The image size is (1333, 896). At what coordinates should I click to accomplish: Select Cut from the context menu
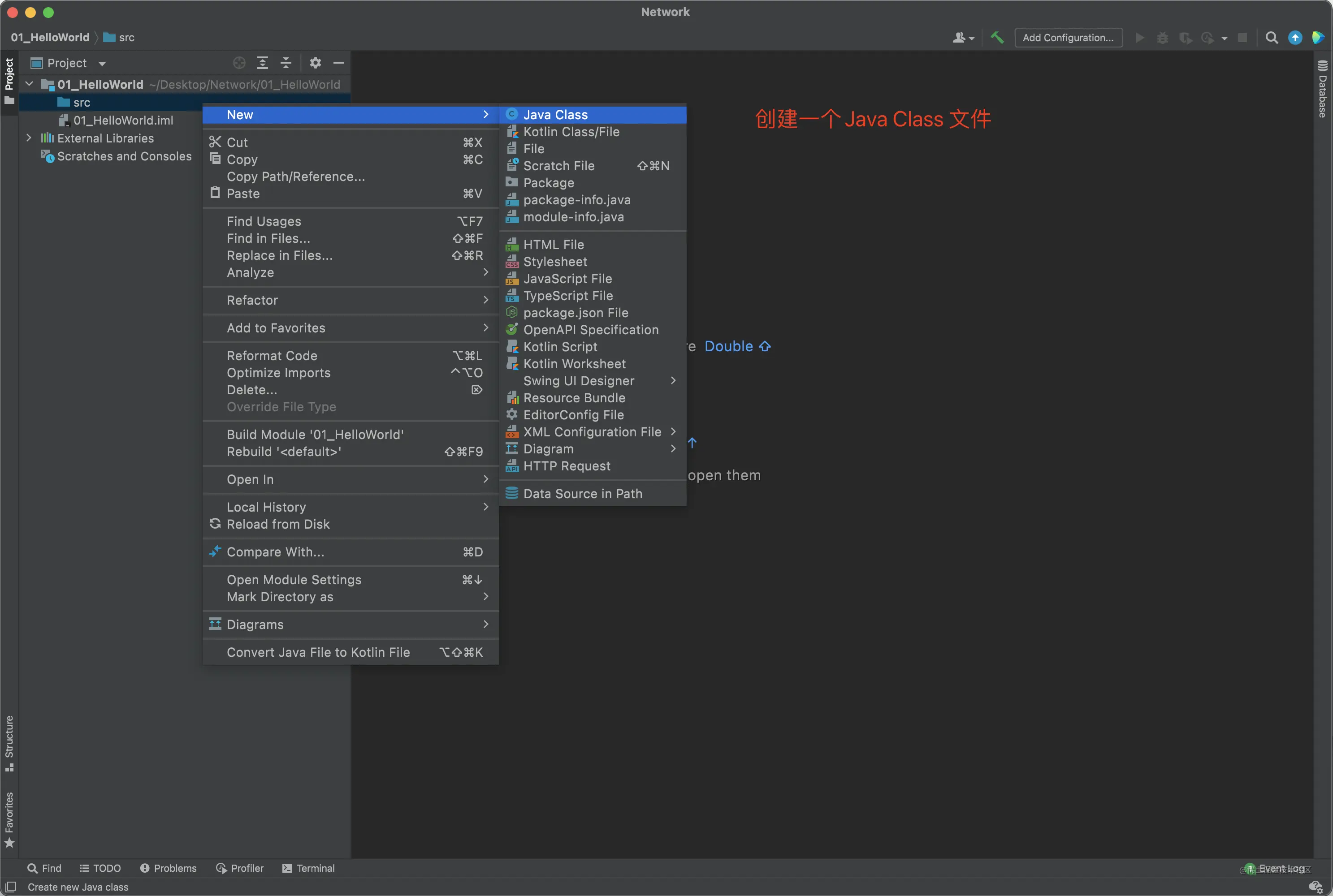(x=351, y=142)
